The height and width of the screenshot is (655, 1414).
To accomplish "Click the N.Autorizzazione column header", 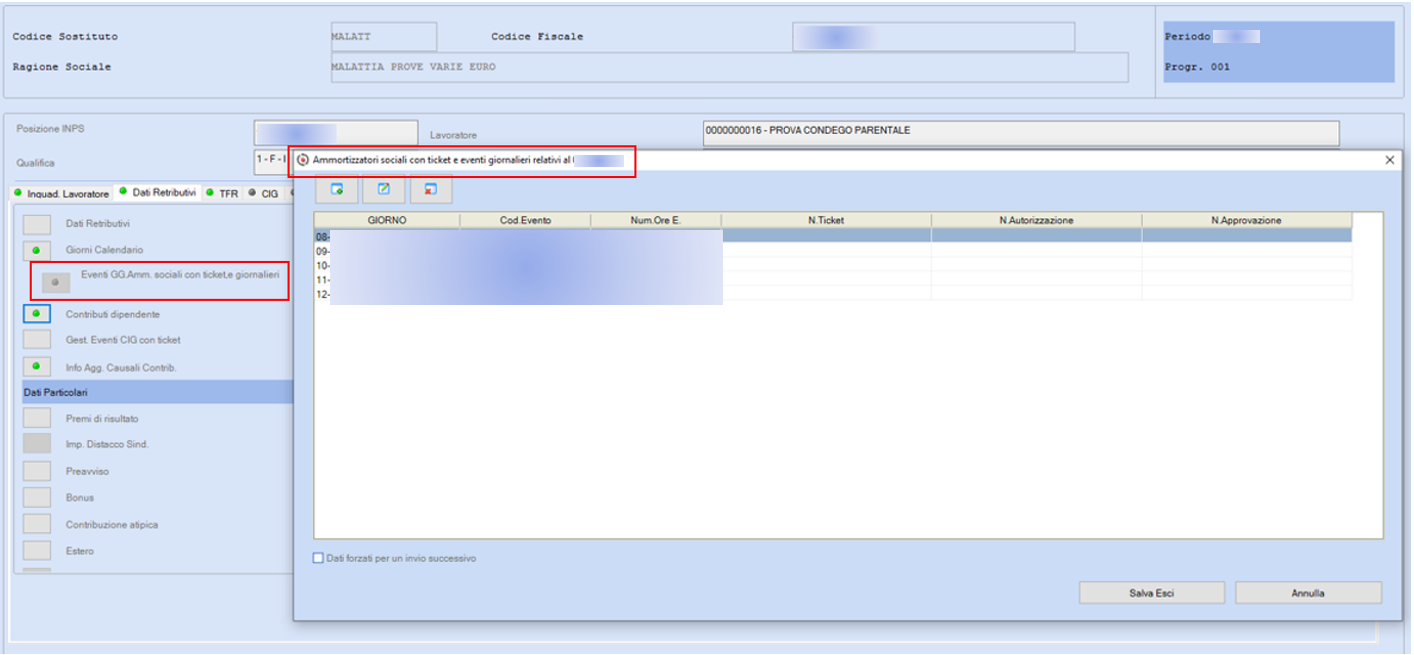I will coord(1036,220).
